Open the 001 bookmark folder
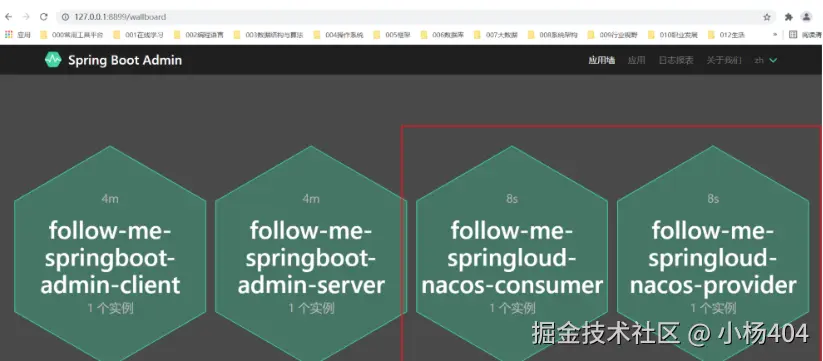Image resolution: width=823 pixels, height=361 pixels. tap(138, 35)
